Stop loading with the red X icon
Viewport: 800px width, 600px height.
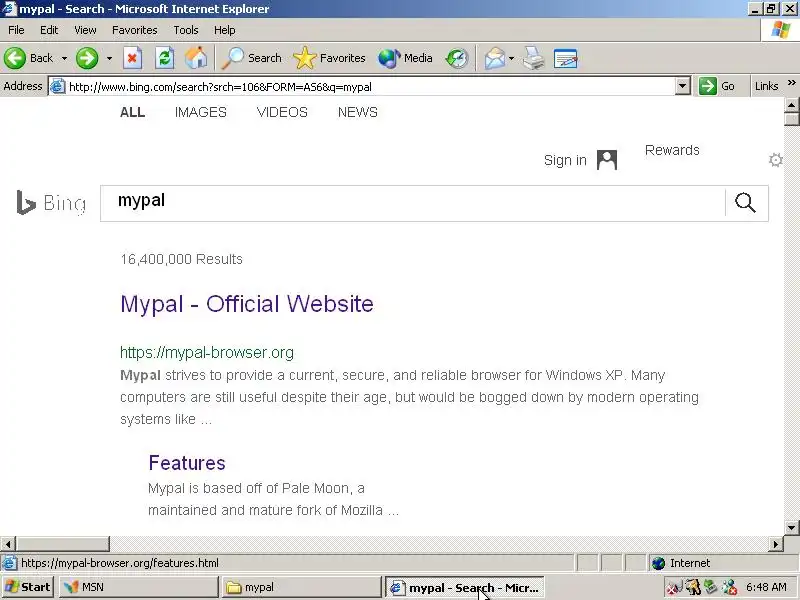[x=132, y=58]
